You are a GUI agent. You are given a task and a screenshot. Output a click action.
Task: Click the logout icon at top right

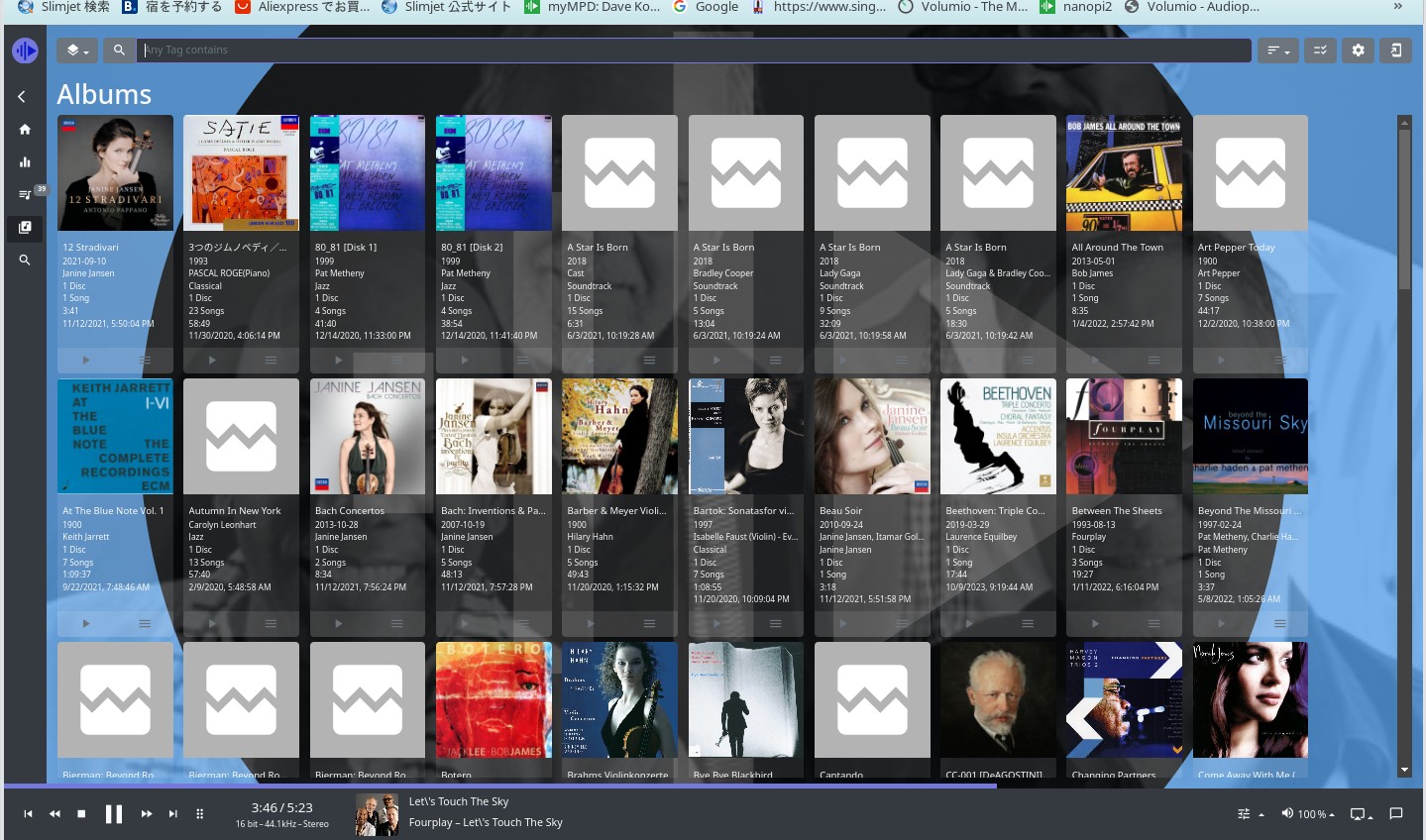pos(1395,50)
